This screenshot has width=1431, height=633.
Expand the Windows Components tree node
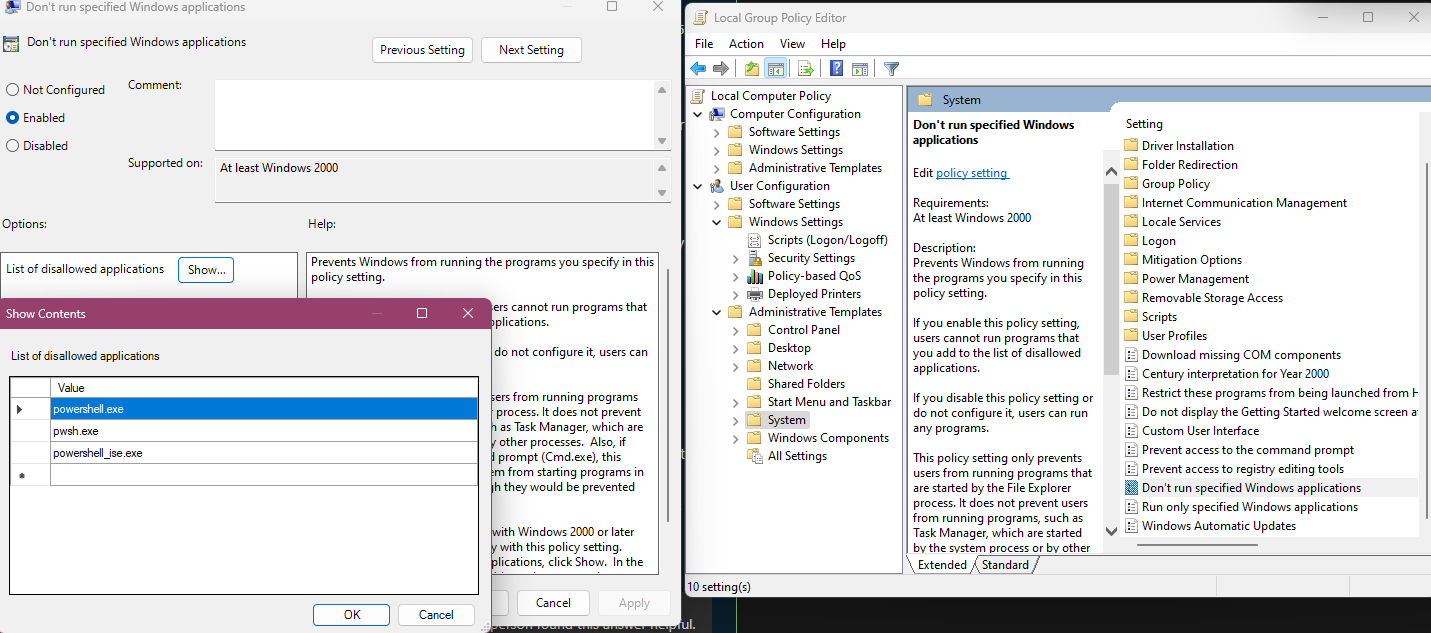pos(736,438)
